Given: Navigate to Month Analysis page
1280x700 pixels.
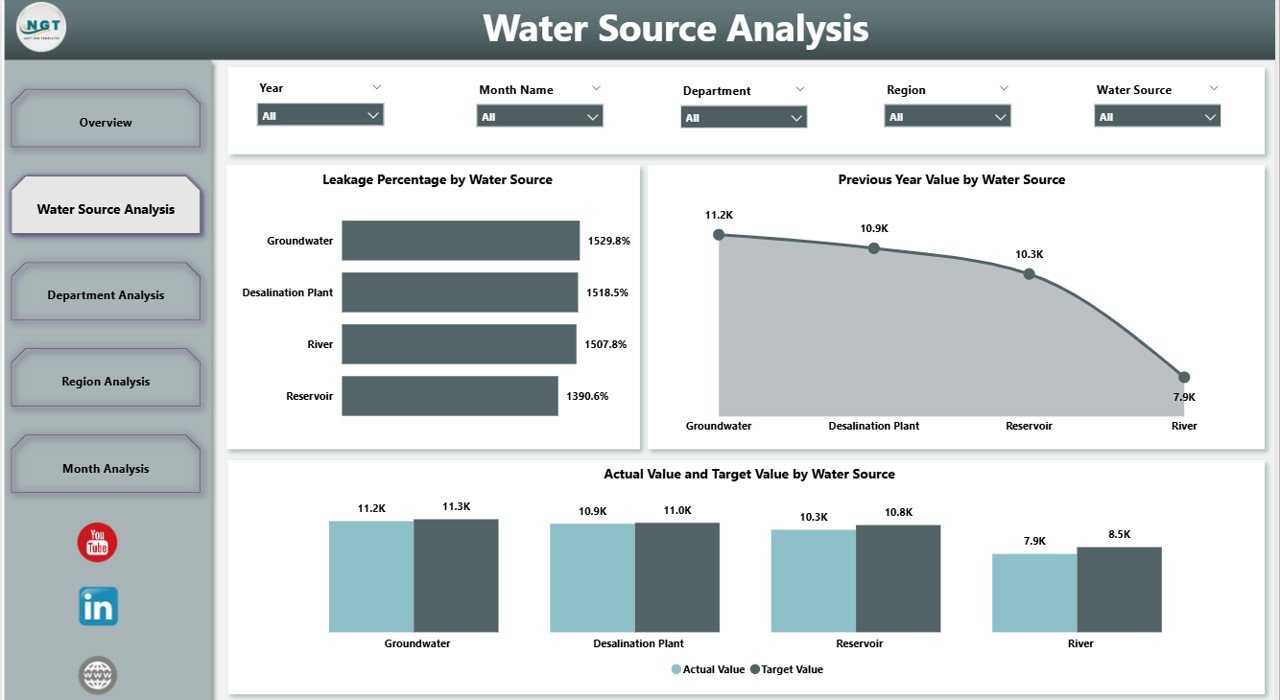Looking at the screenshot, I should coord(105,468).
